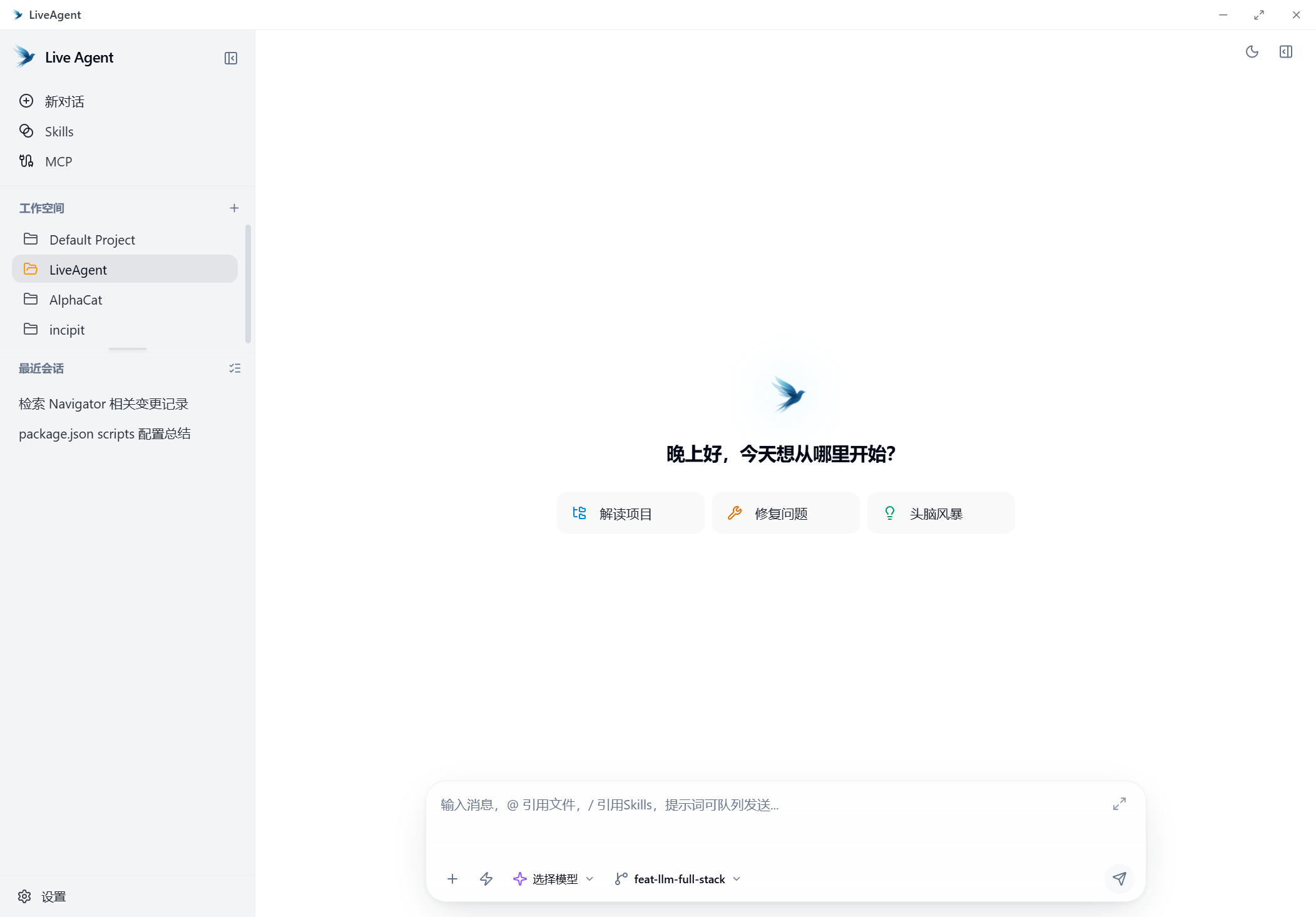
Task: Click the 最近会话 section header
Action: tap(41, 368)
